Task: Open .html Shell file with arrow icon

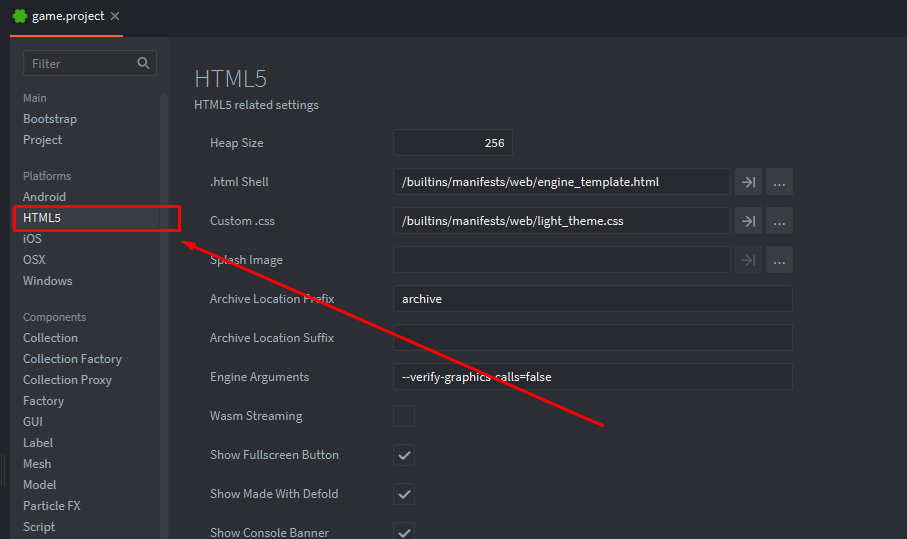Action: [748, 182]
